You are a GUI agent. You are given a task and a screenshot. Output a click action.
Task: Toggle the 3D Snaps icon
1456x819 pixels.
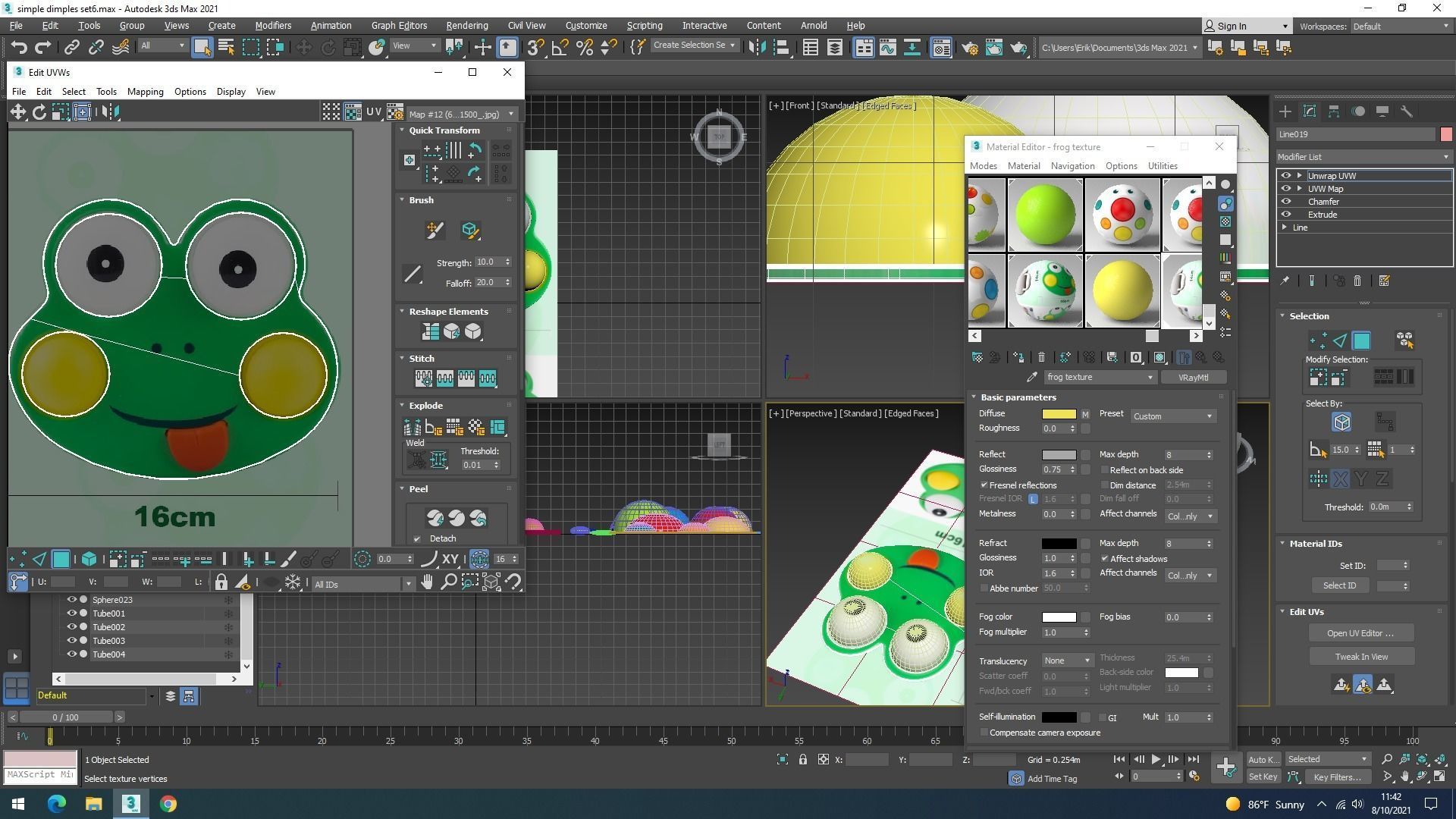535,48
